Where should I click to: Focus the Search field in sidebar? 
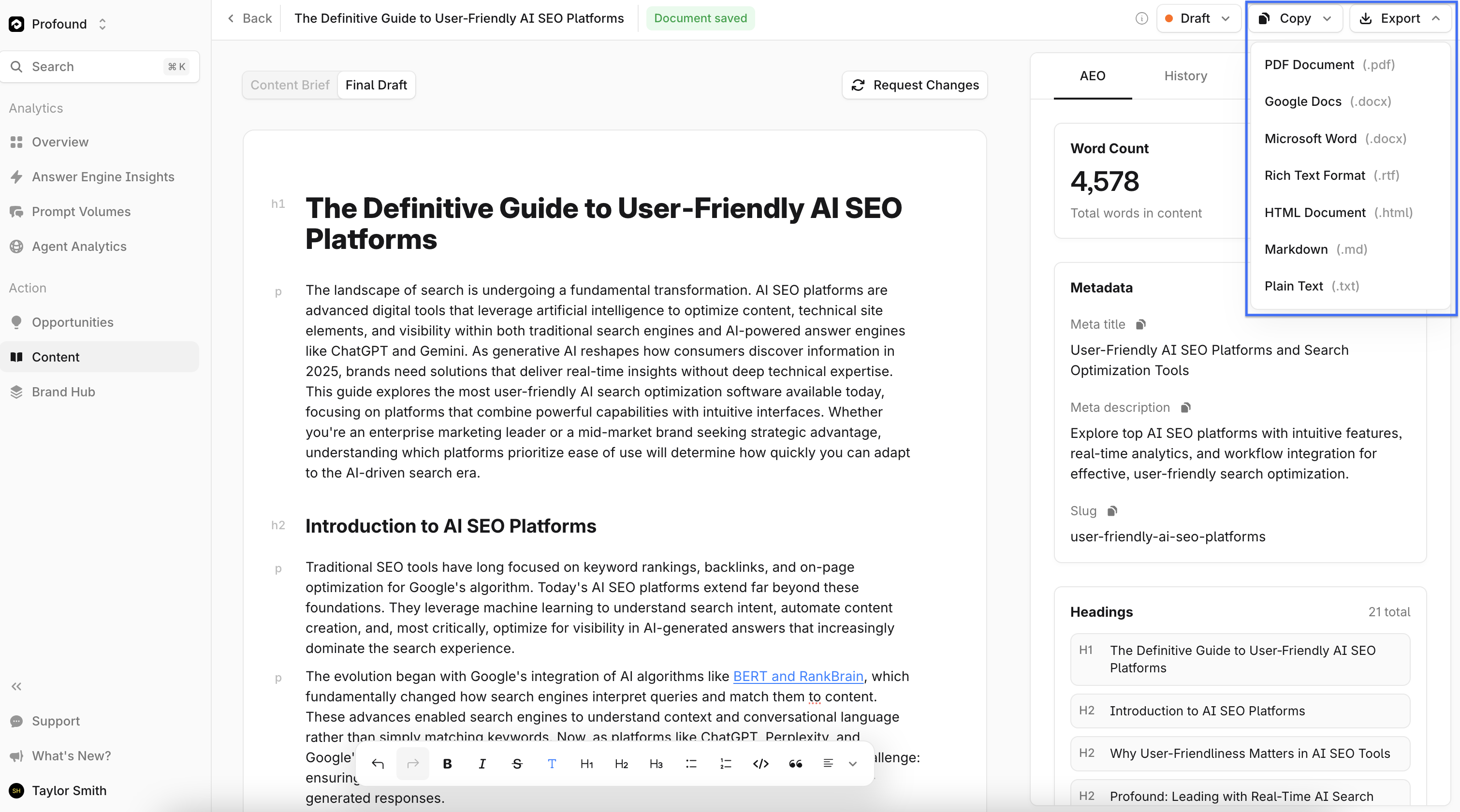pyautogui.click(x=100, y=67)
